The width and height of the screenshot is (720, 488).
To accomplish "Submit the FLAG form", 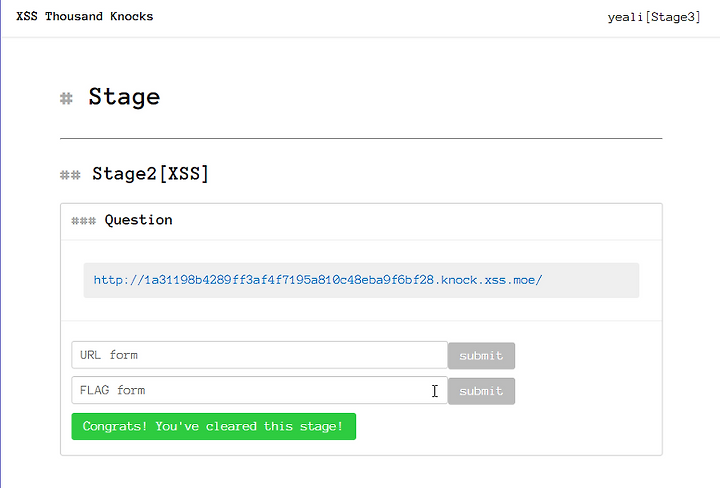I will (x=481, y=391).
